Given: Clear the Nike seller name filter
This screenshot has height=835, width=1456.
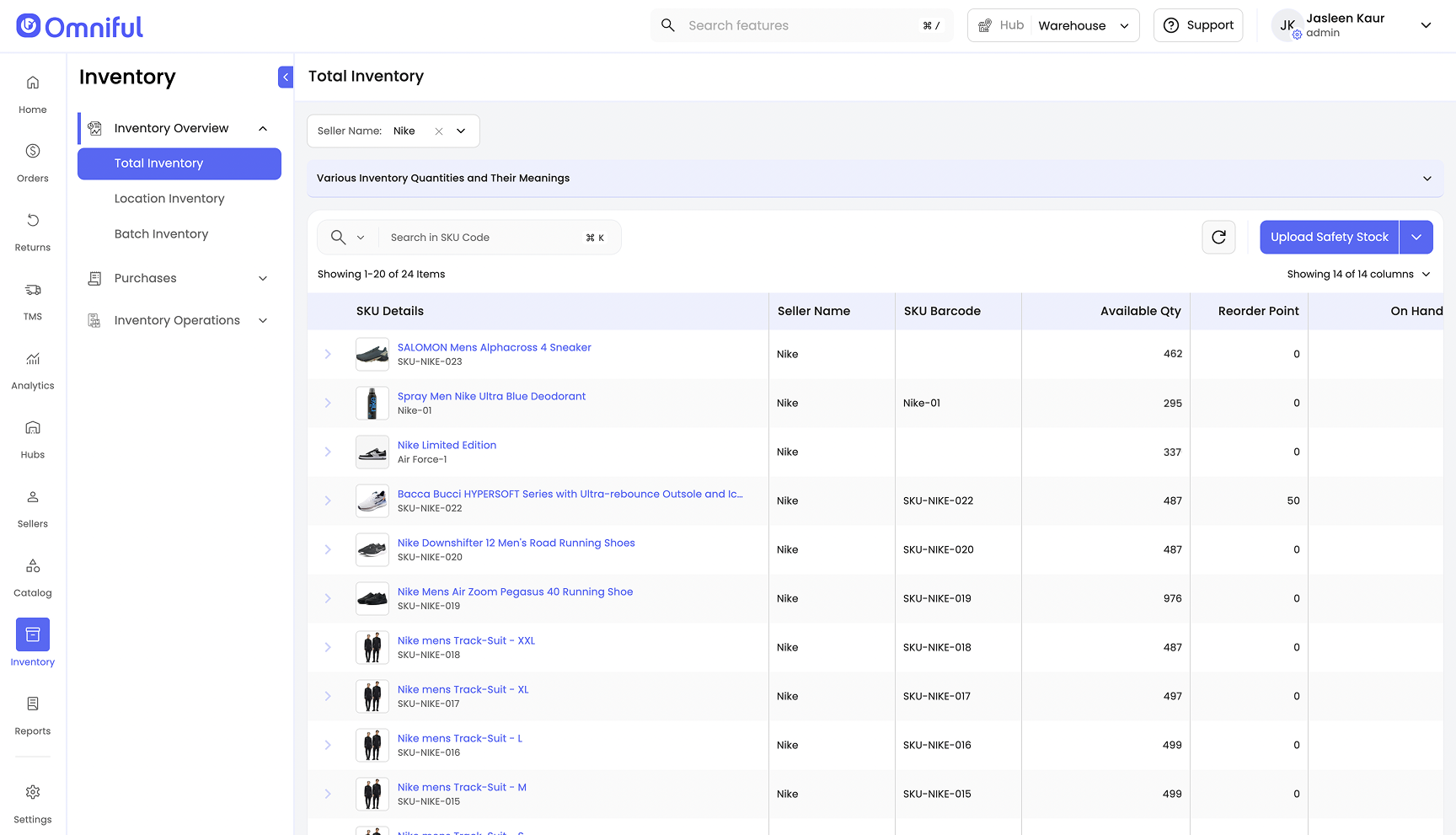Looking at the screenshot, I should click(439, 131).
